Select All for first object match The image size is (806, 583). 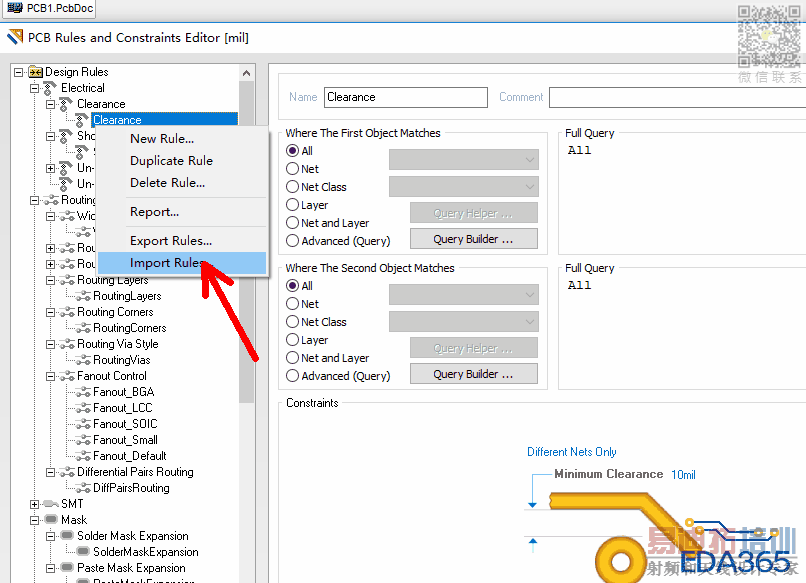point(292,151)
